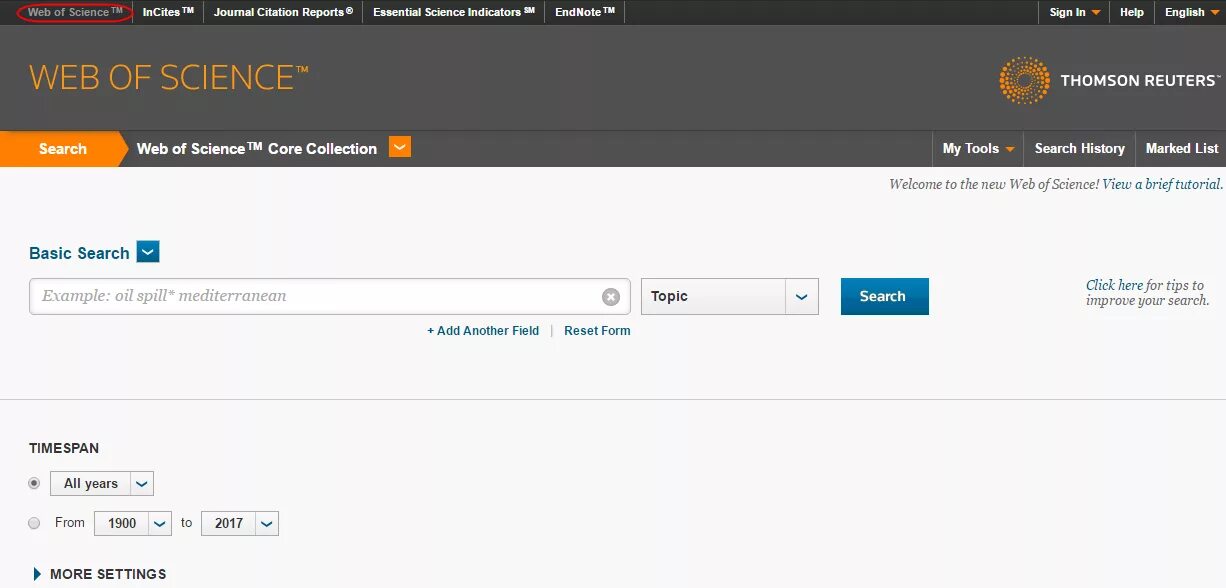Open the Basic Search type dropdown arrow
The image size is (1226, 588).
point(148,252)
